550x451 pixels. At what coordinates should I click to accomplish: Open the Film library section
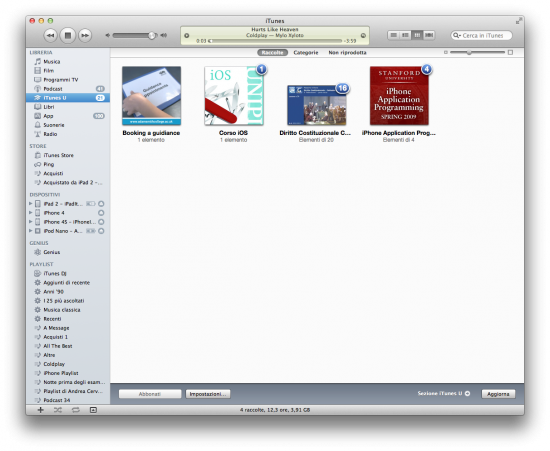pyautogui.click(x=48, y=70)
